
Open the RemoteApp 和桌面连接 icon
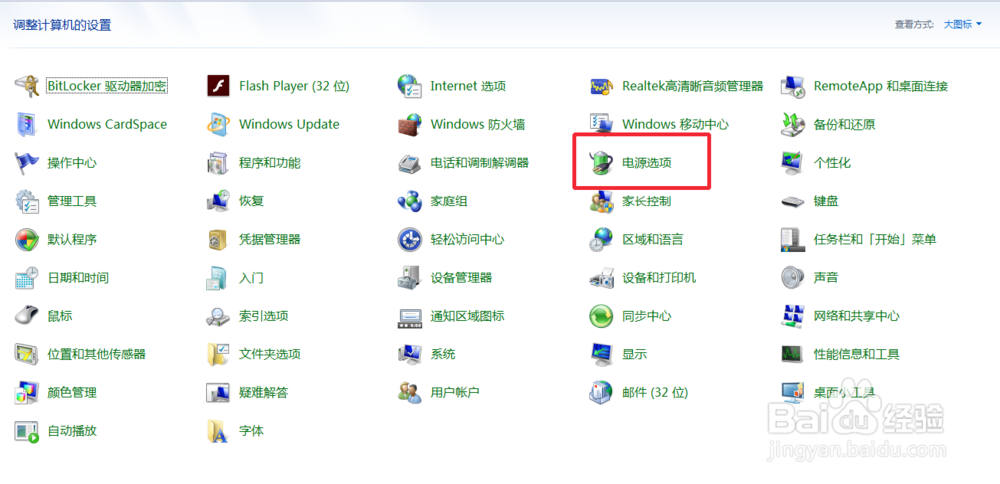click(x=793, y=86)
